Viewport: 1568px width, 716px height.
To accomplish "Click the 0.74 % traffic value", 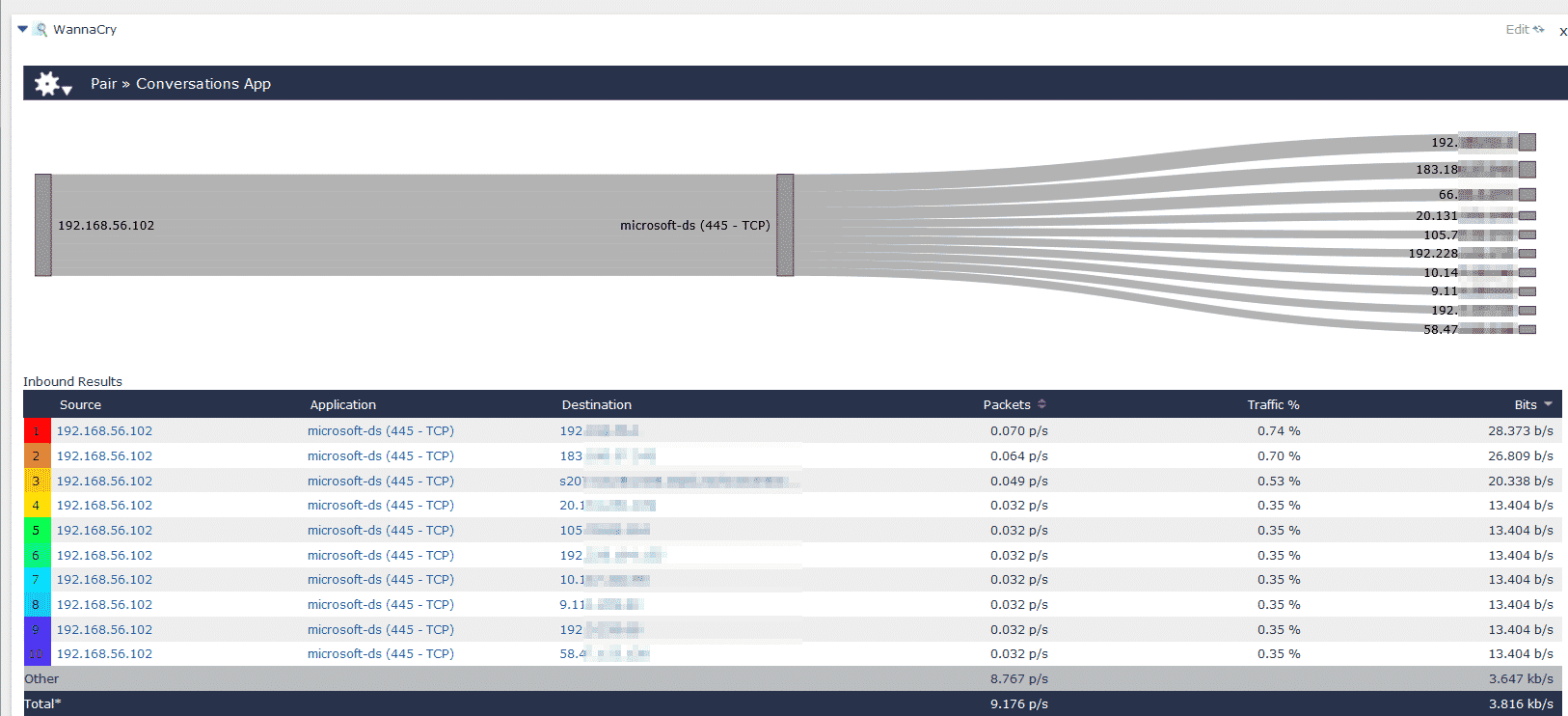I will tap(1279, 431).
